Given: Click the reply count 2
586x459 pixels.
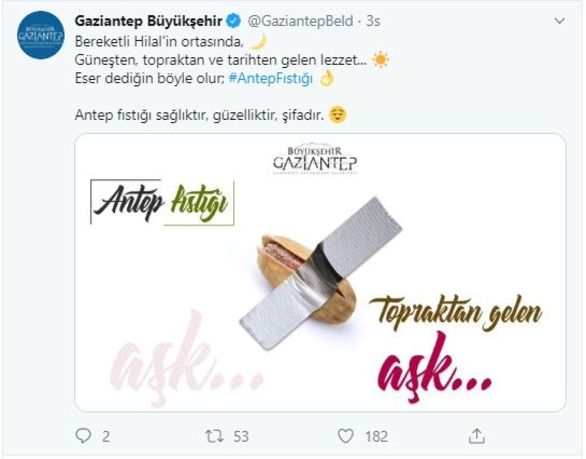Looking at the screenshot, I should tap(106, 436).
